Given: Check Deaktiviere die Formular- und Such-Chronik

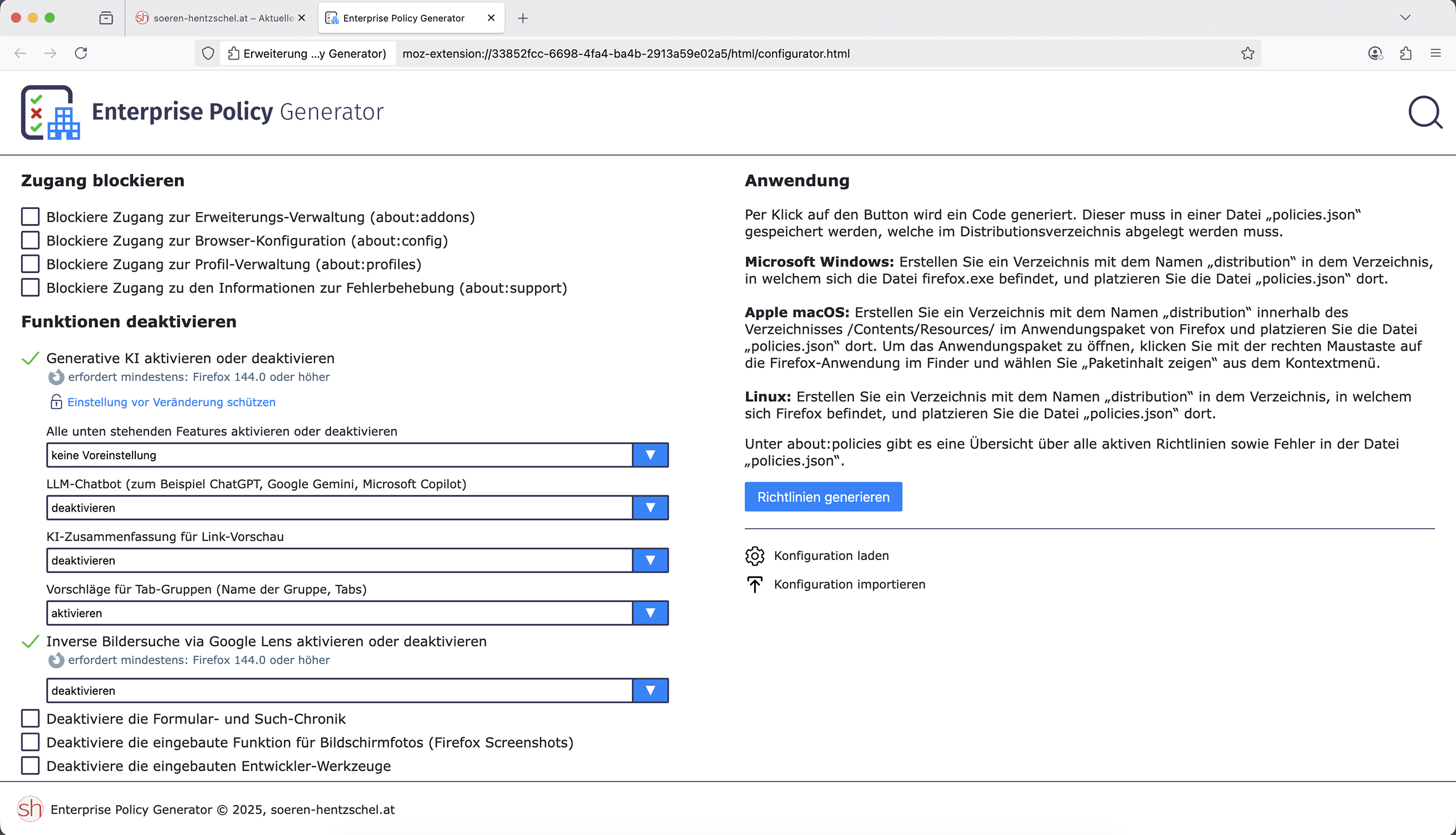Looking at the screenshot, I should click(x=31, y=719).
